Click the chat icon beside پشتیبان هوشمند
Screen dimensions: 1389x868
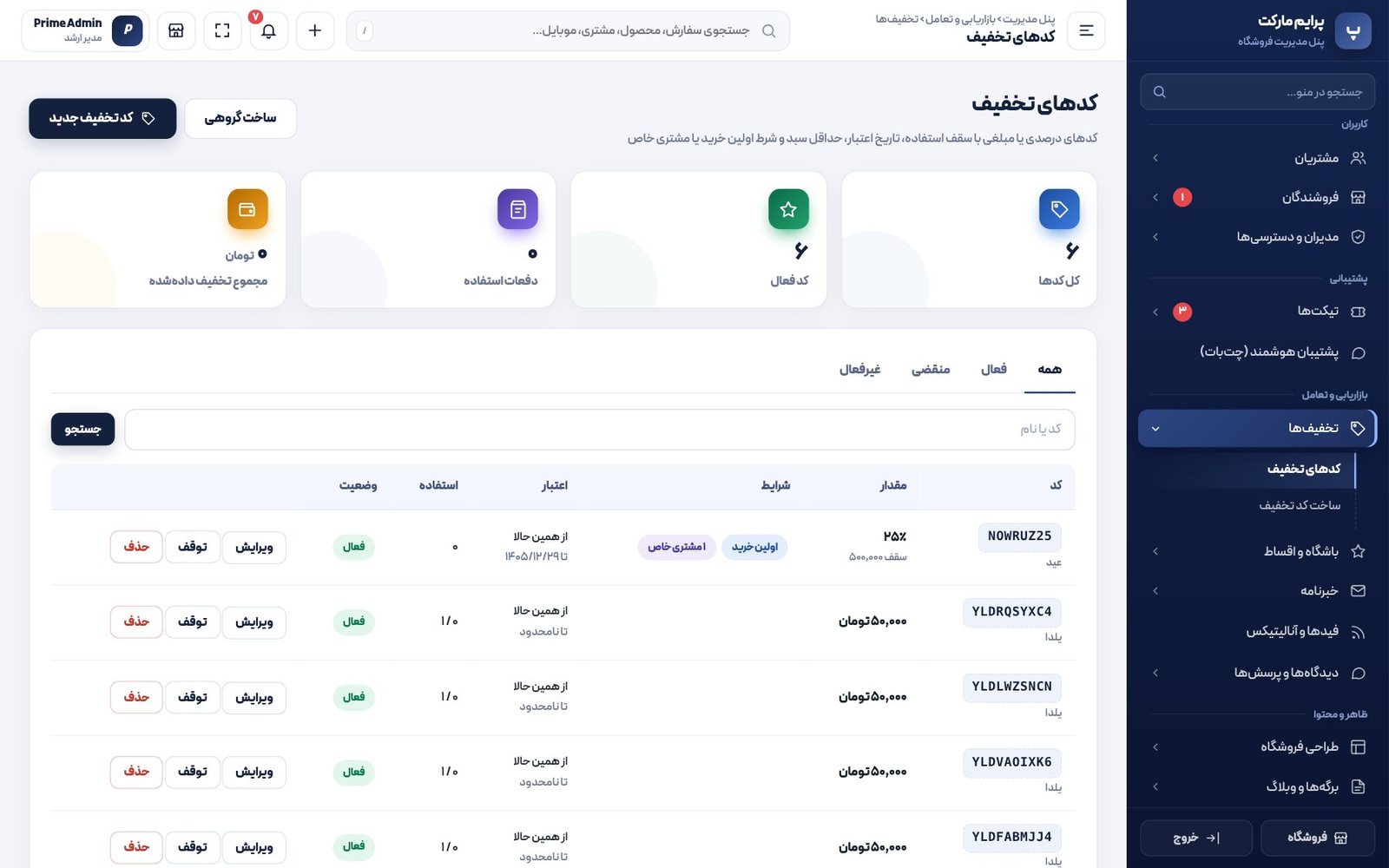[x=1359, y=352]
